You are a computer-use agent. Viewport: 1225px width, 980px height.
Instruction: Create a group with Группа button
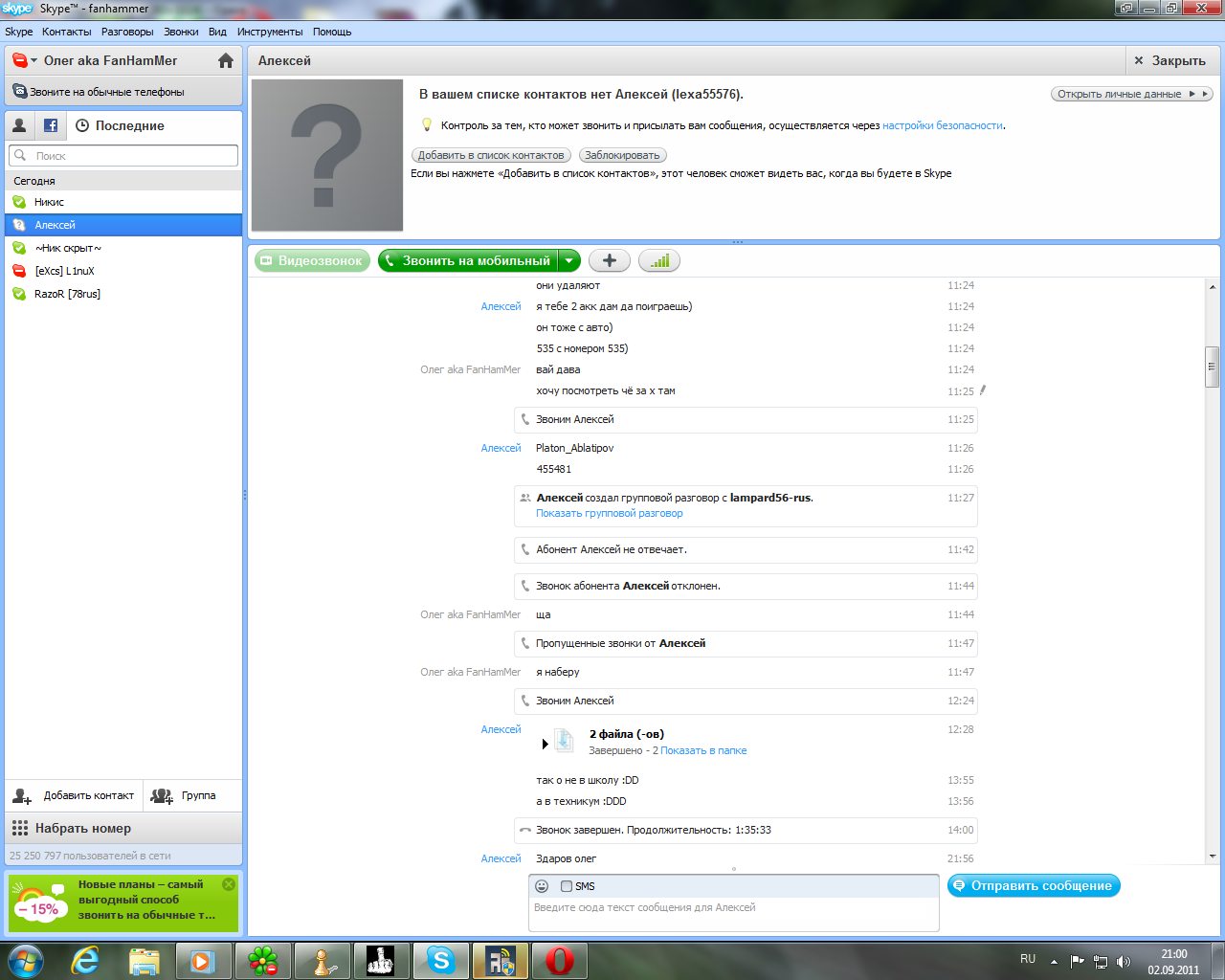pos(192,795)
